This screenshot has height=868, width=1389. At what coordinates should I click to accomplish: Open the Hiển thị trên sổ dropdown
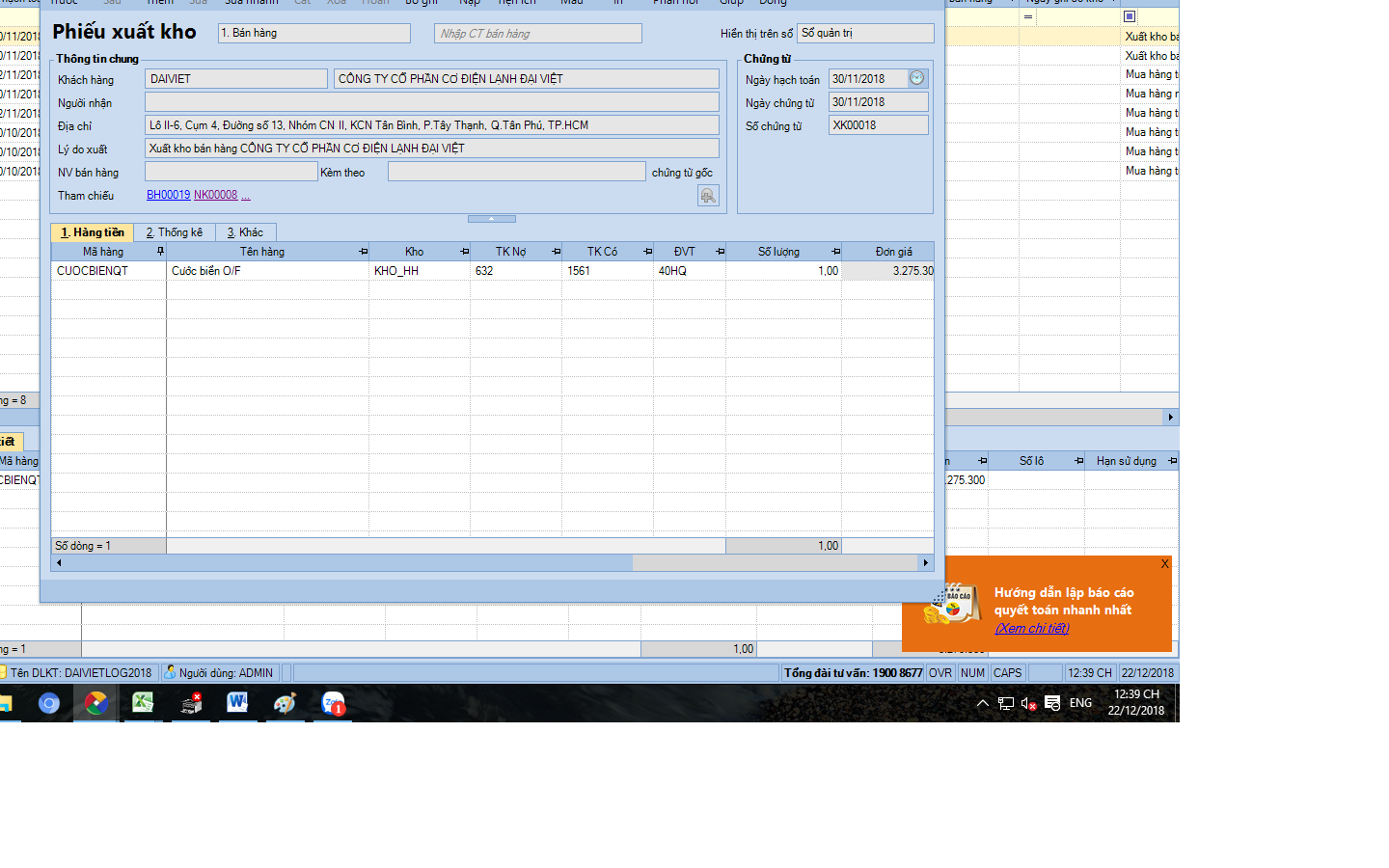(865, 33)
